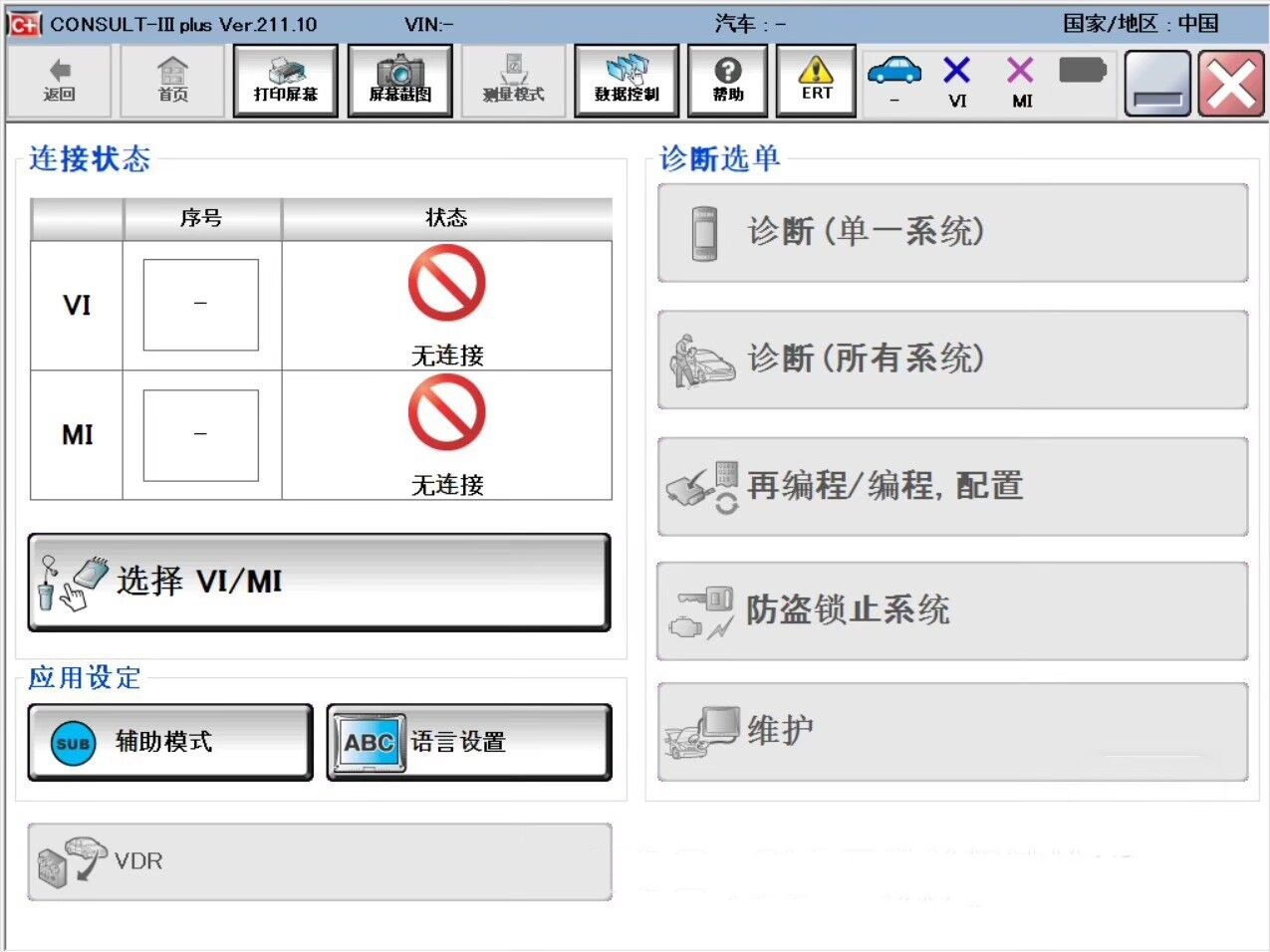This screenshot has height=952, width=1270.
Task: Click 国家/地区: 中国 in title bar
Action: coord(1141,24)
